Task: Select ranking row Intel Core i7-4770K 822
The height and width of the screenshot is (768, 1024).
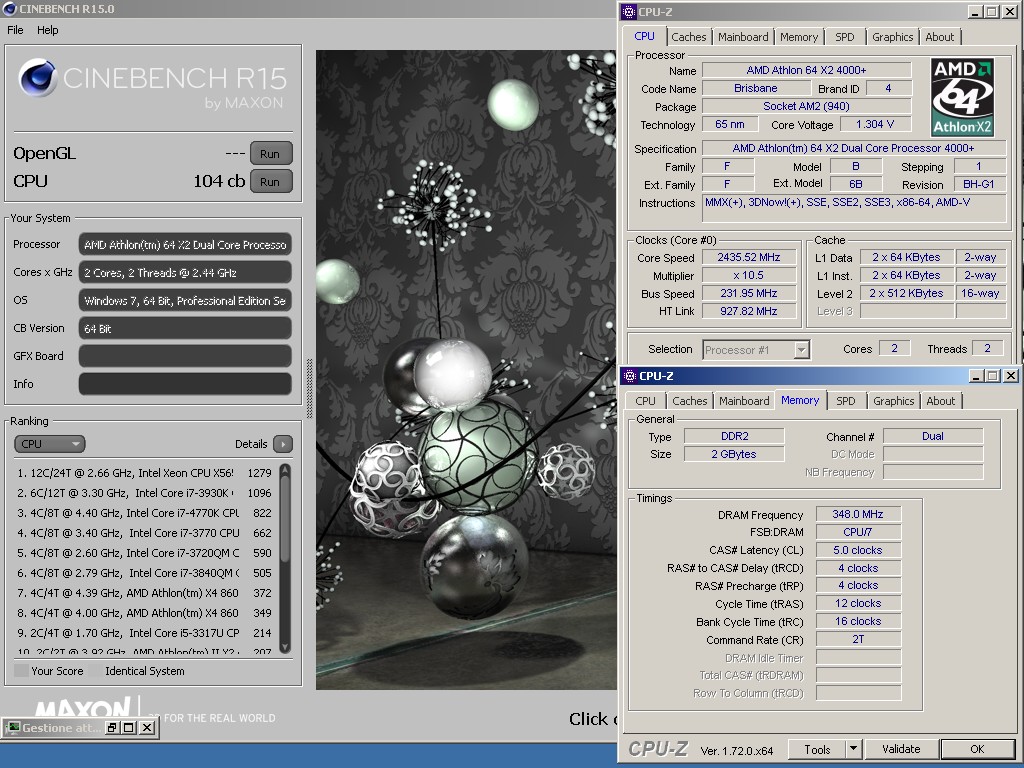Action: pyautogui.click(x=144, y=513)
